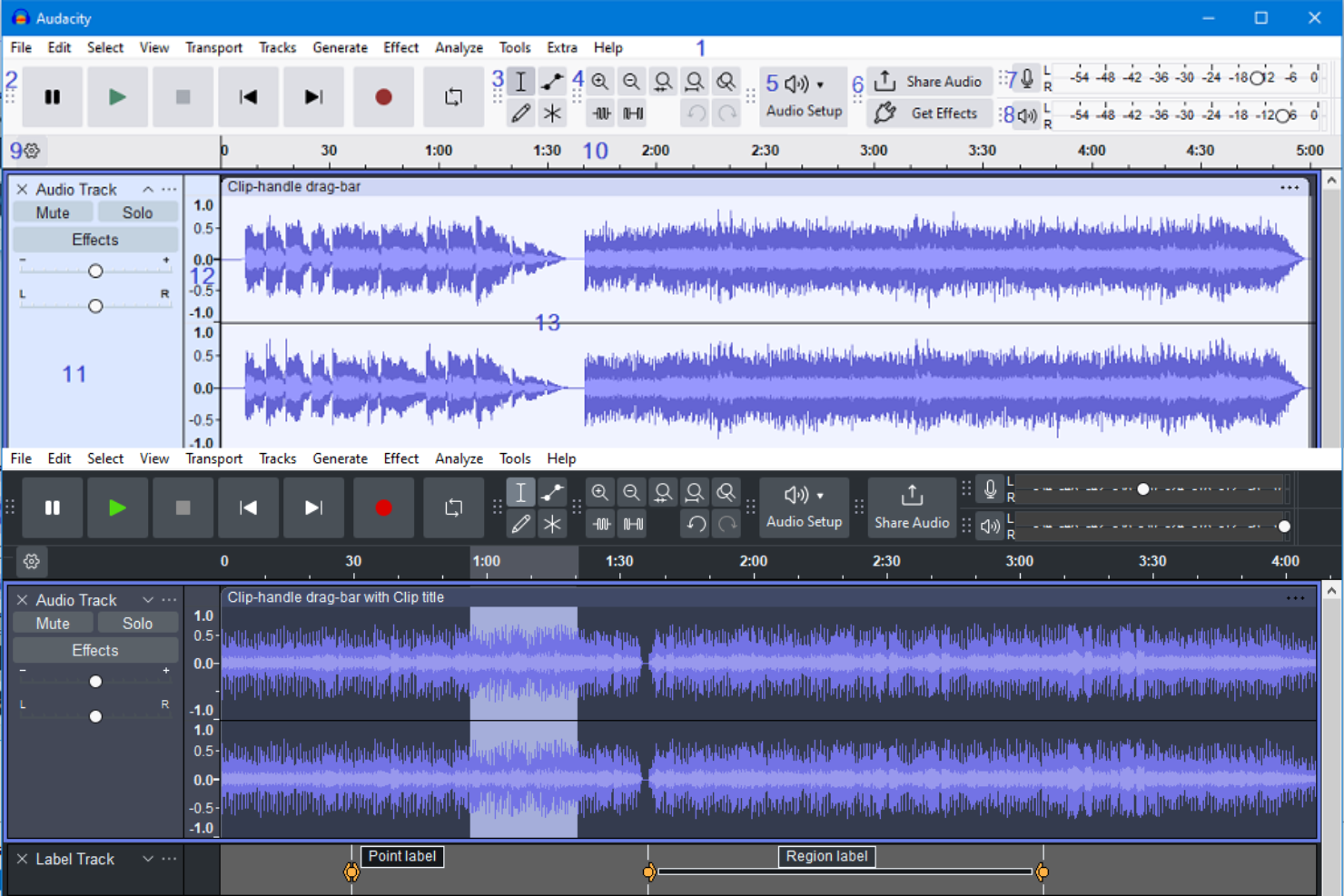Select the Draw pencil tool in dark-theme toolbar
1344x896 pixels.
(520, 525)
